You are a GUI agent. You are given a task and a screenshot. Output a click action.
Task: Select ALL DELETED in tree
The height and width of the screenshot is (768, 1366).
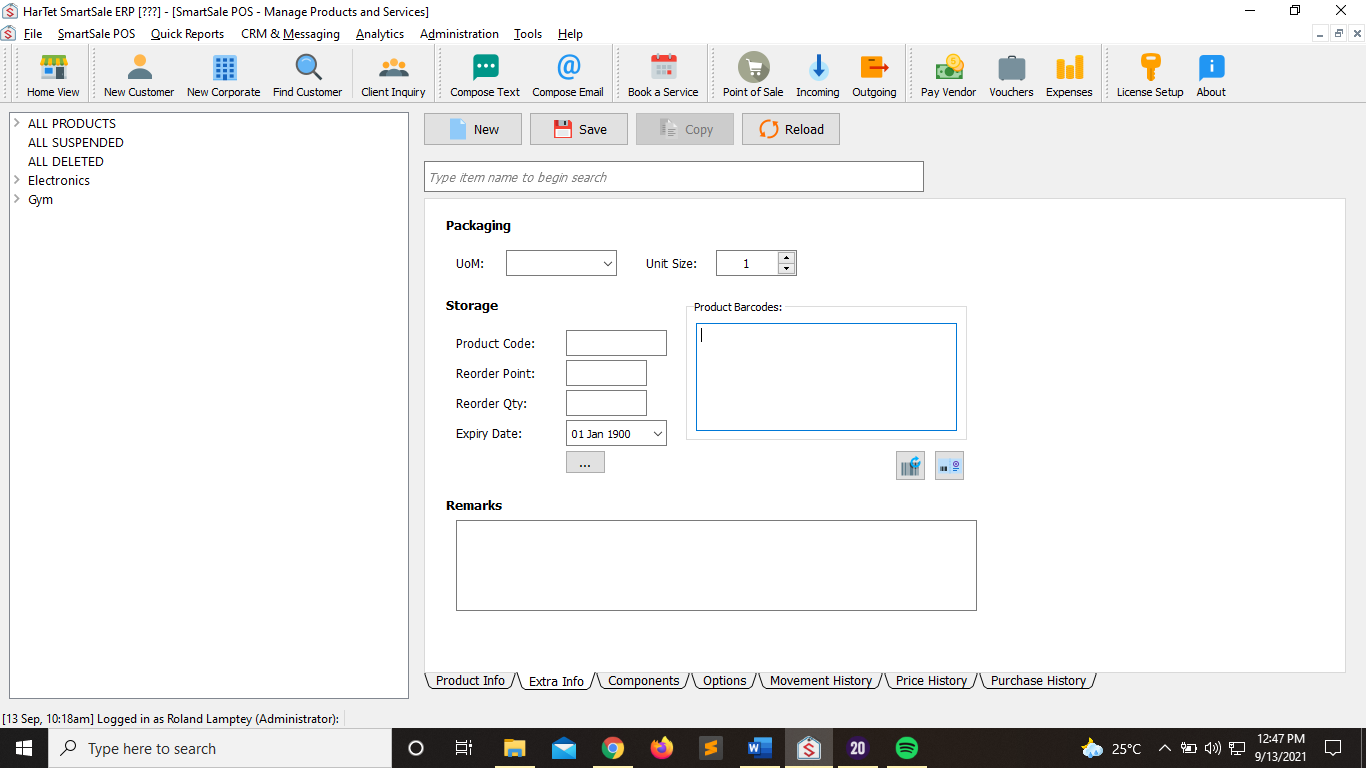66,161
